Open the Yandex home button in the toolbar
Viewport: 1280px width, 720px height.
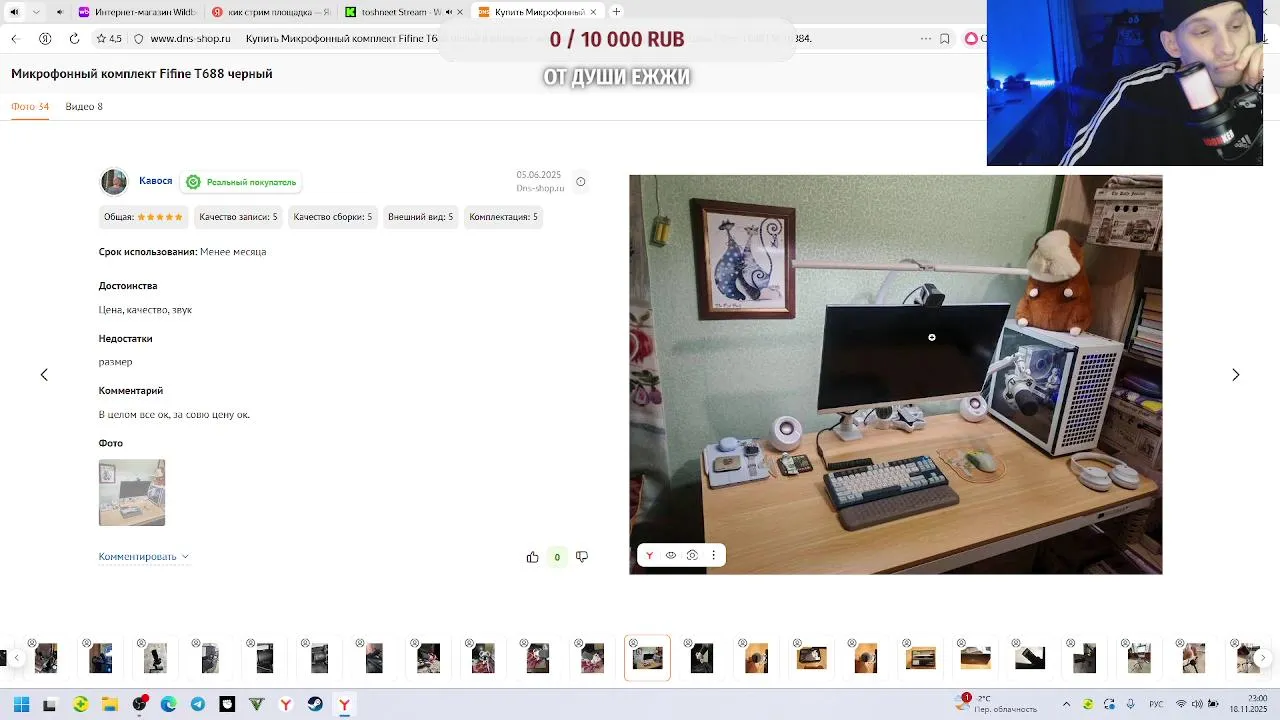[45, 39]
